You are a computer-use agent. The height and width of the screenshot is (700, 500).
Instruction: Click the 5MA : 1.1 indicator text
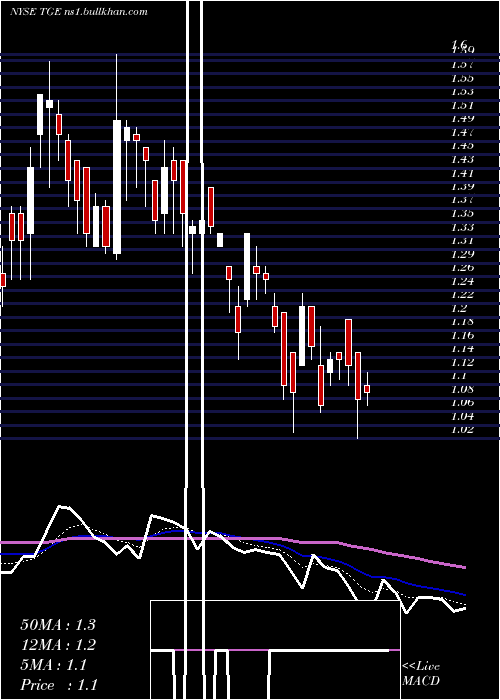click(x=54, y=665)
